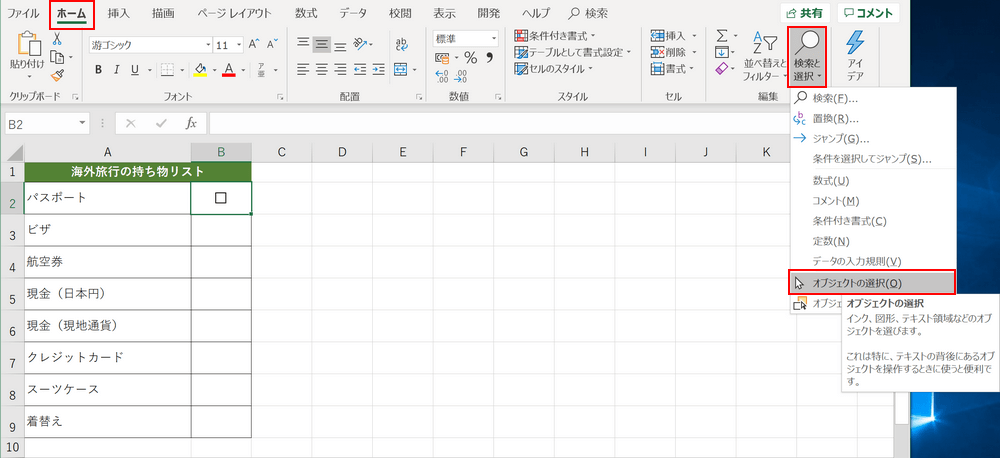Click inside the formula bar
Image resolution: width=1000 pixels, height=458 pixels.
point(497,123)
